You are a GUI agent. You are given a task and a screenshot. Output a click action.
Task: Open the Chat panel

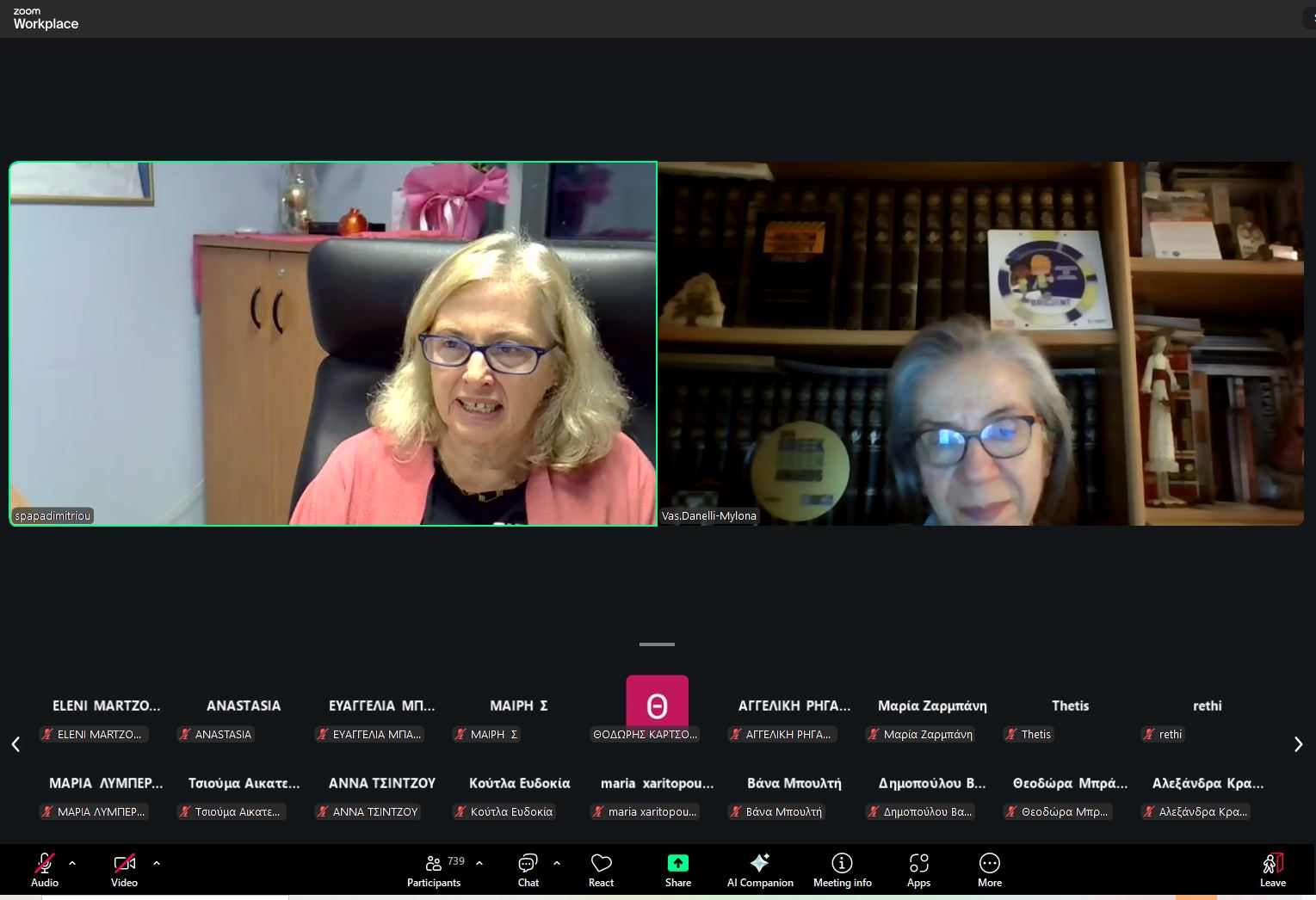[x=528, y=869]
